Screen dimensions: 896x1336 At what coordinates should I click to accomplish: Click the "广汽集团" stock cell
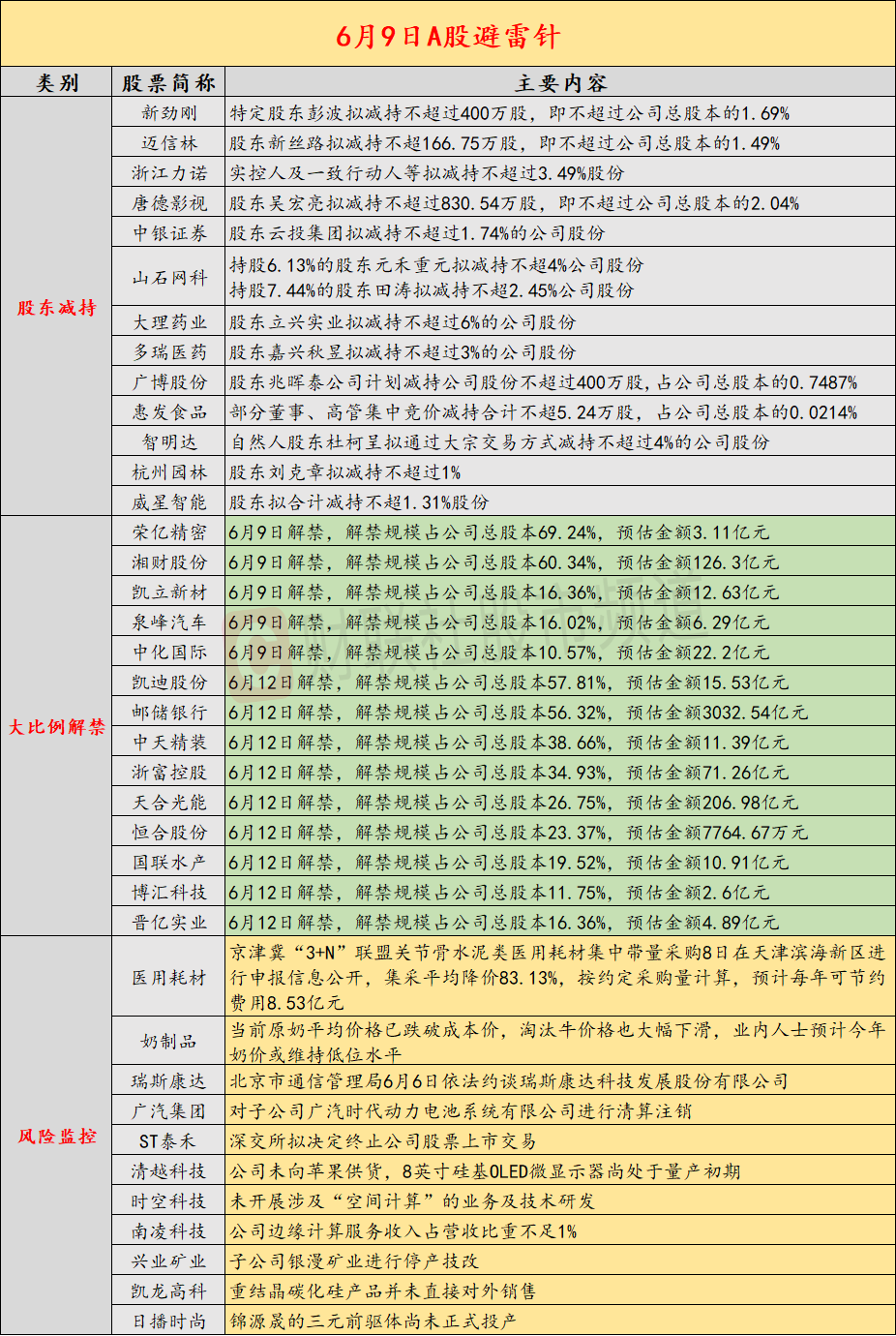(x=169, y=1111)
